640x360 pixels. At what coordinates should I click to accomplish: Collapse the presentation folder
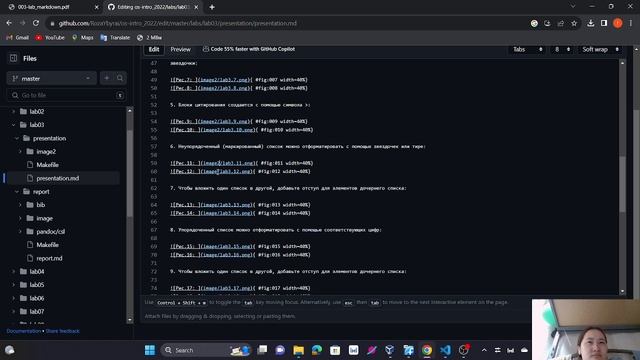[17, 138]
